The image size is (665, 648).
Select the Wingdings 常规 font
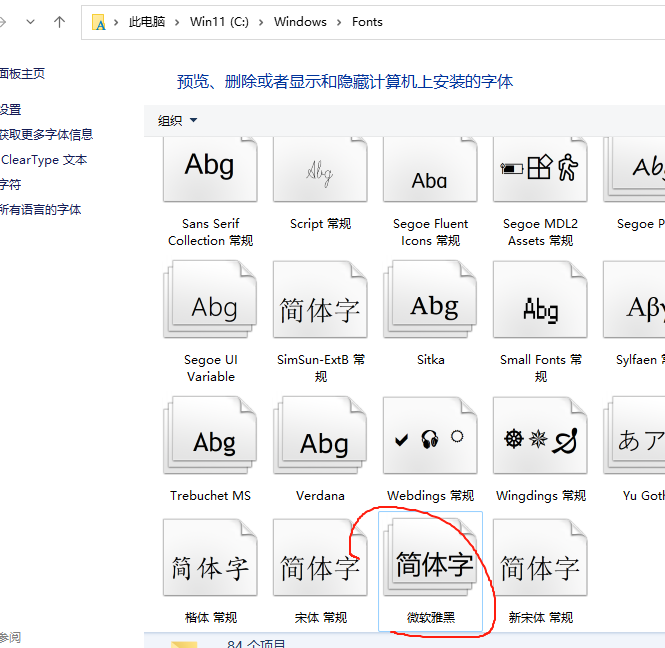[x=540, y=440]
